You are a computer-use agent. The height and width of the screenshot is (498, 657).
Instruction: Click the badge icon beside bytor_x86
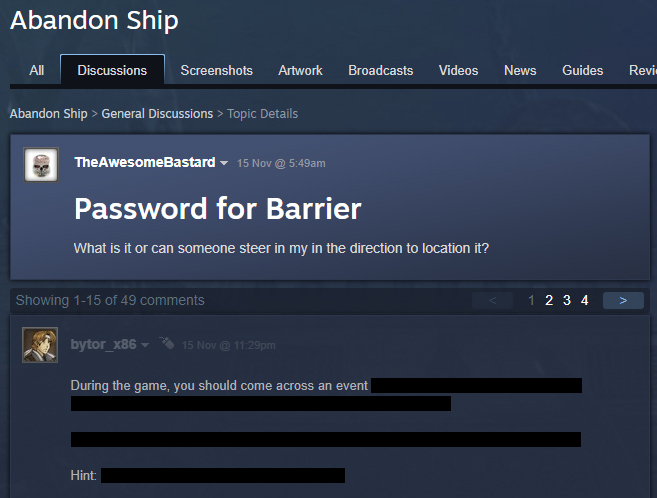pyautogui.click(x=166, y=343)
